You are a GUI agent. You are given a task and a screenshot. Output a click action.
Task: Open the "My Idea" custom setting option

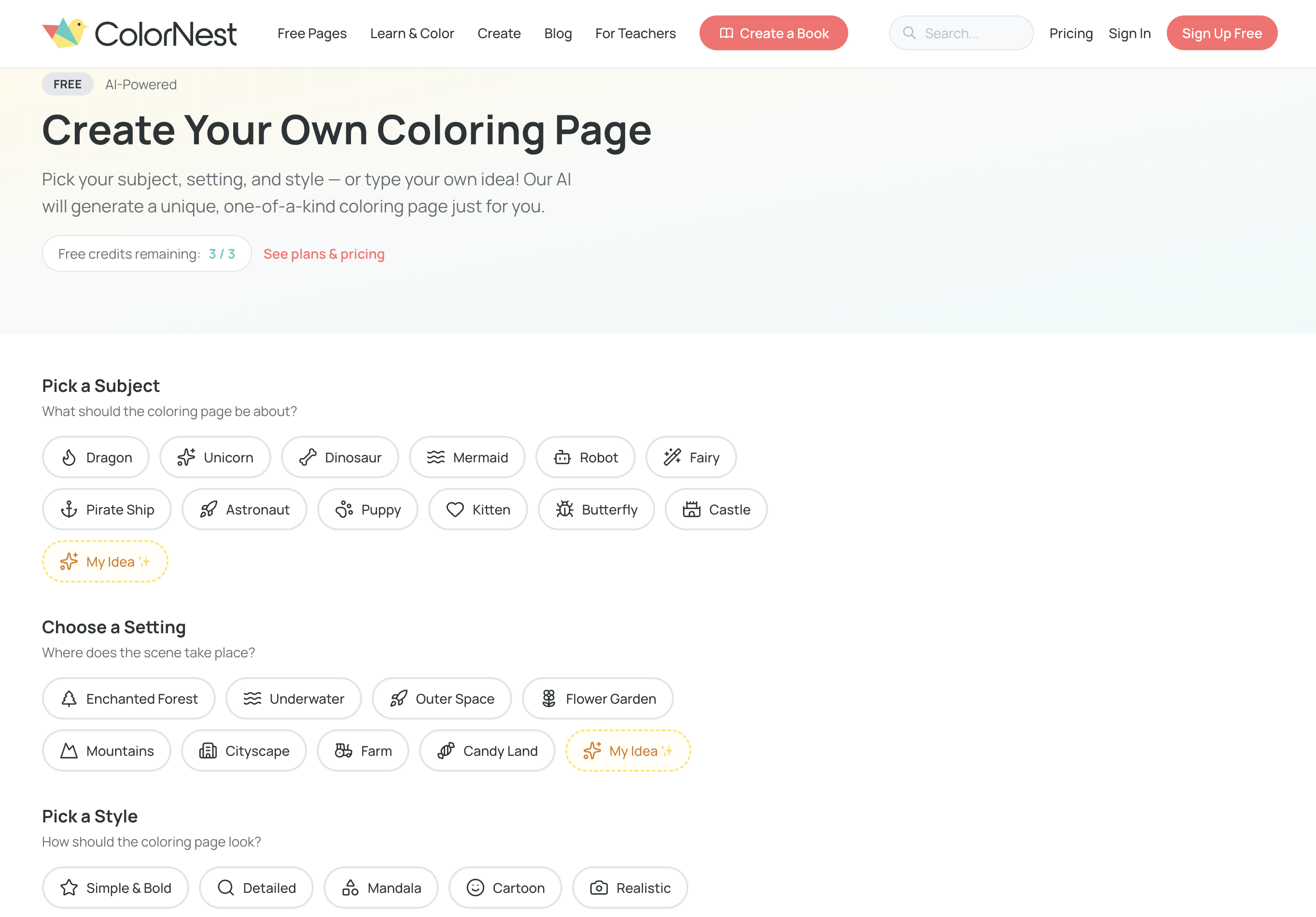point(628,751)
